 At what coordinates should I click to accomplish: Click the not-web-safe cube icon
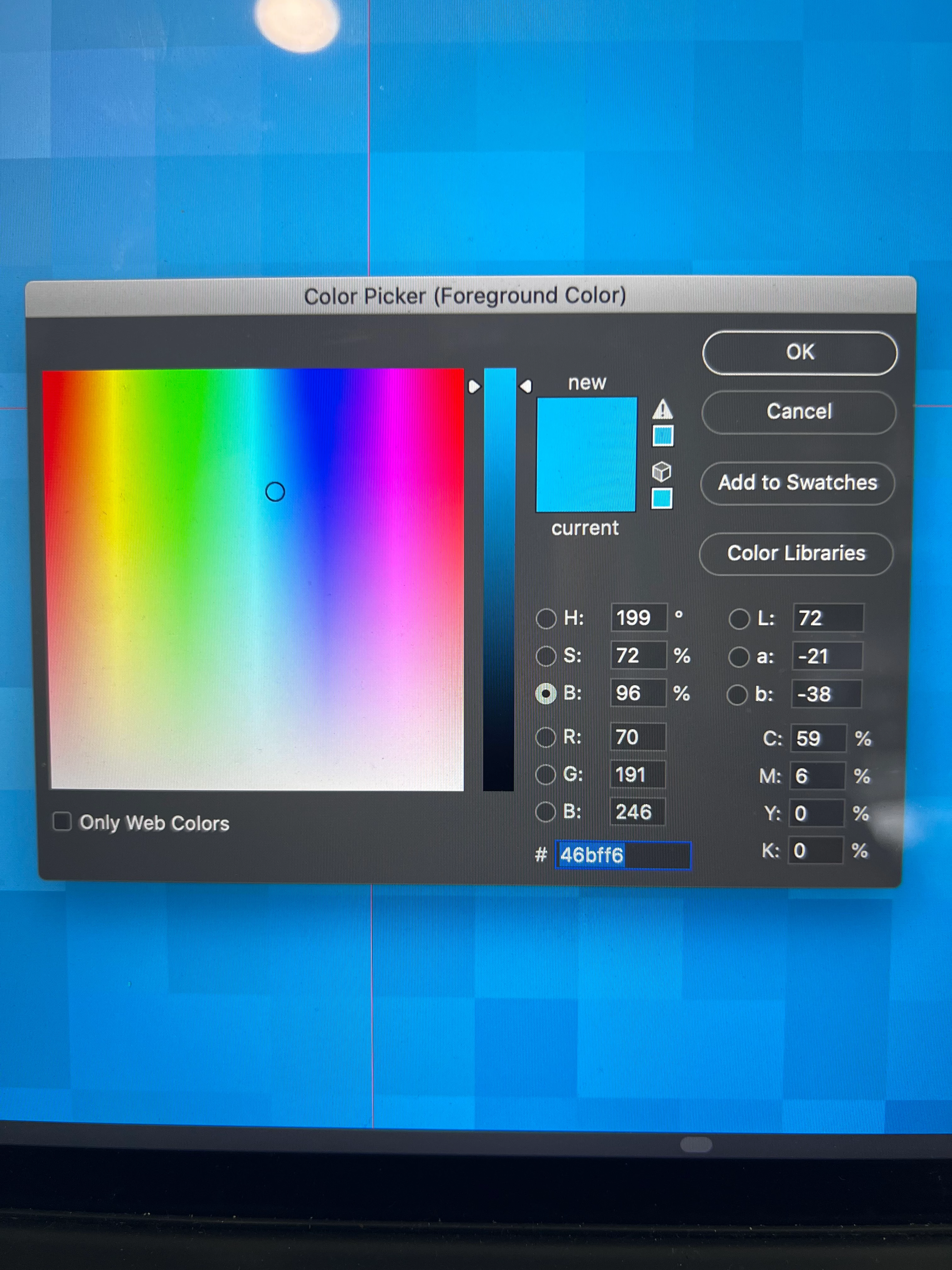point(662,472)
